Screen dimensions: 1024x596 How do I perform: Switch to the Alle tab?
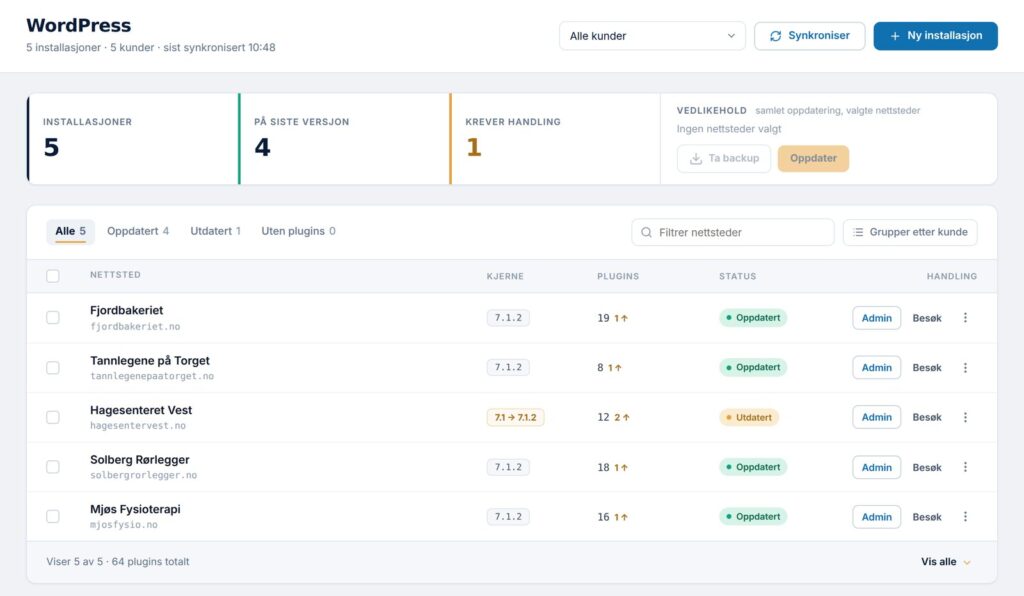tap(71, 232)
